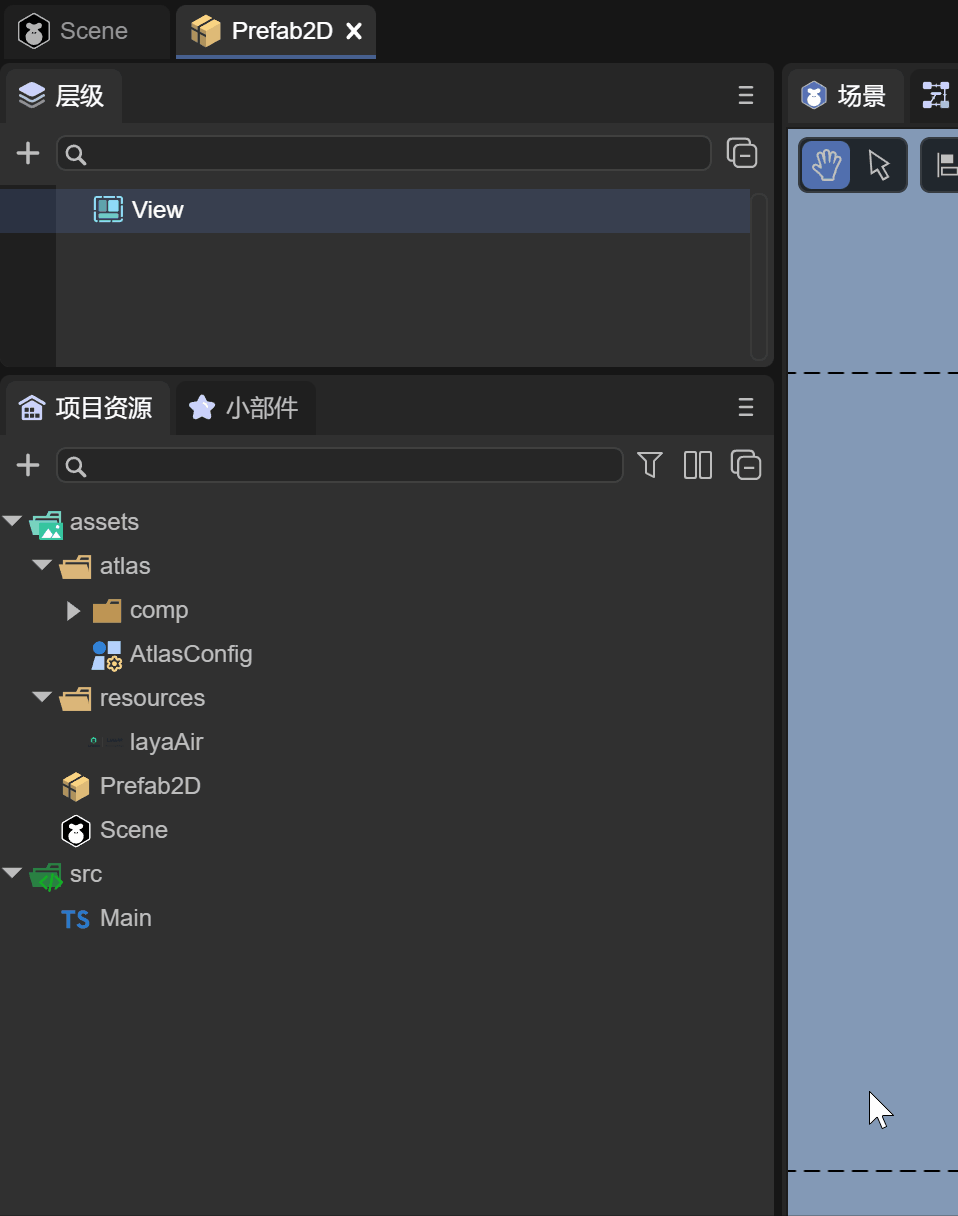Click the add asset plus icon in project panel
Screen dimensions: 958x1216
(x=28, y=465)
